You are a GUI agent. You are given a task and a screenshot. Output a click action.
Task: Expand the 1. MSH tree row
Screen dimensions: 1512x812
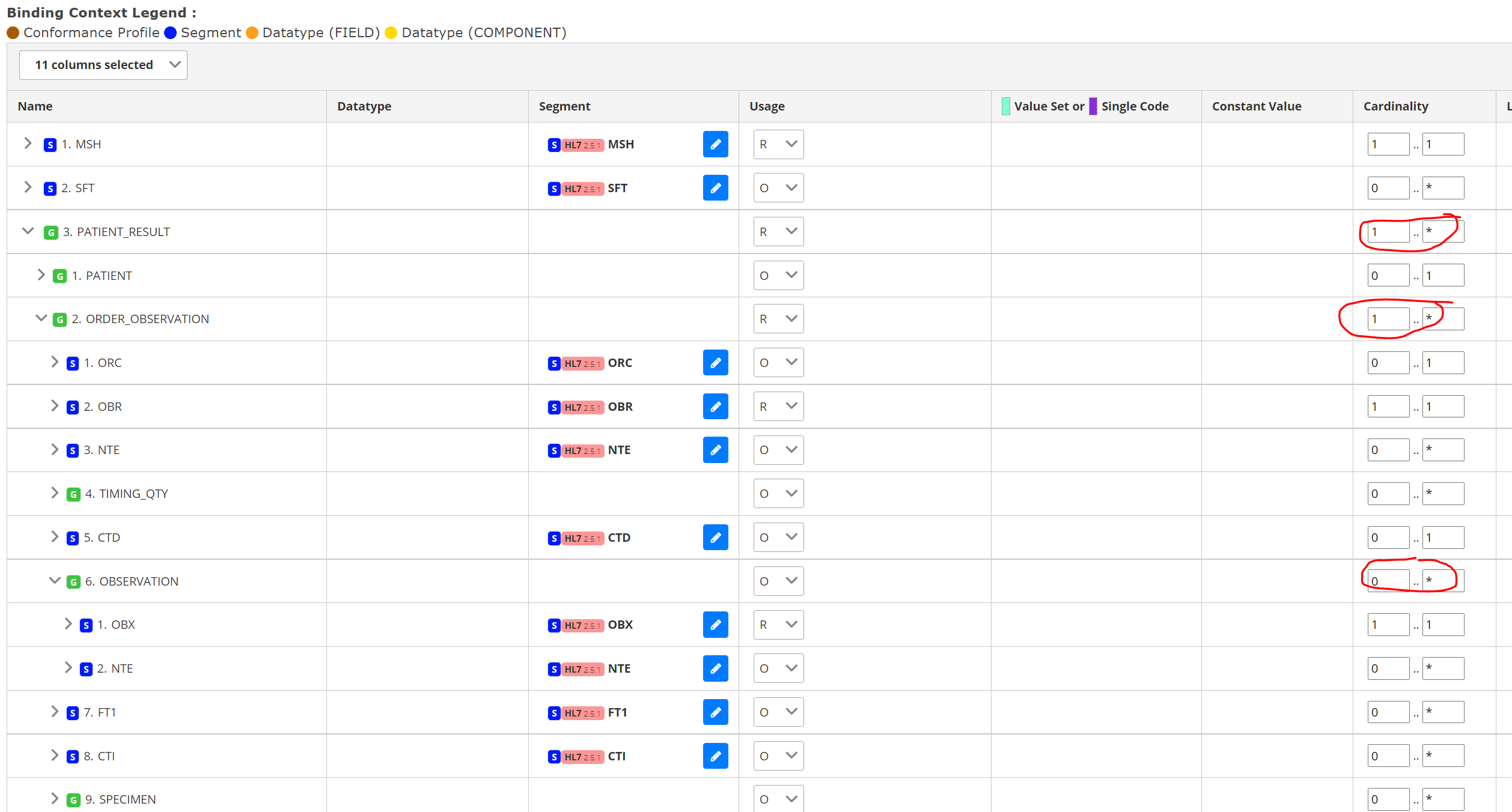coord(27,143)
